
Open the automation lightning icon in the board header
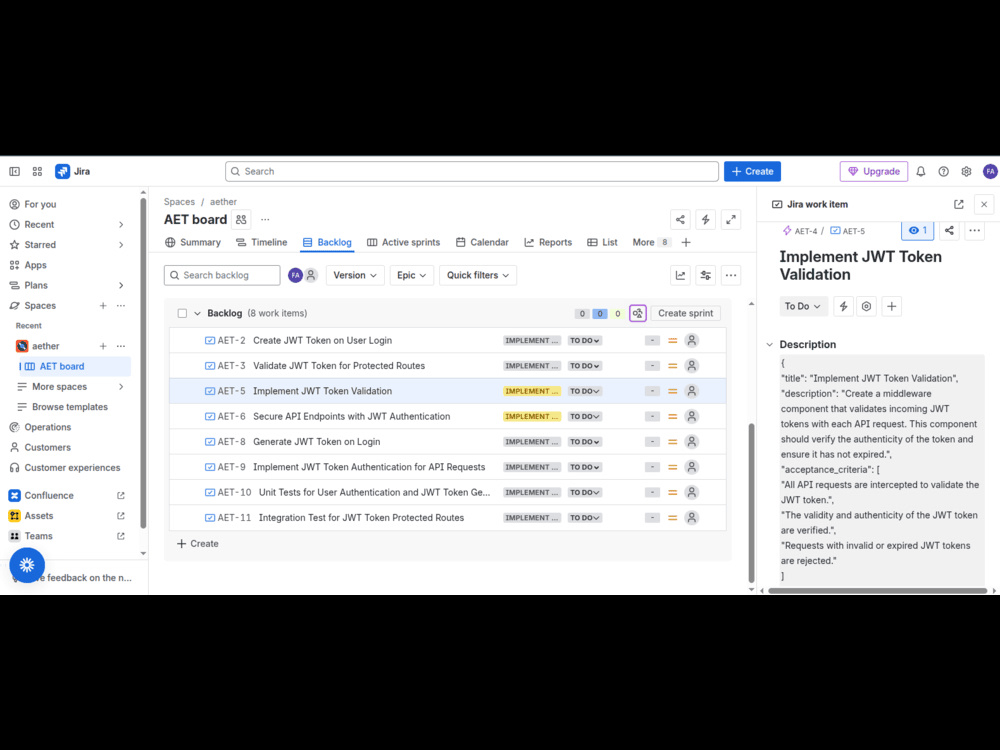705,219
